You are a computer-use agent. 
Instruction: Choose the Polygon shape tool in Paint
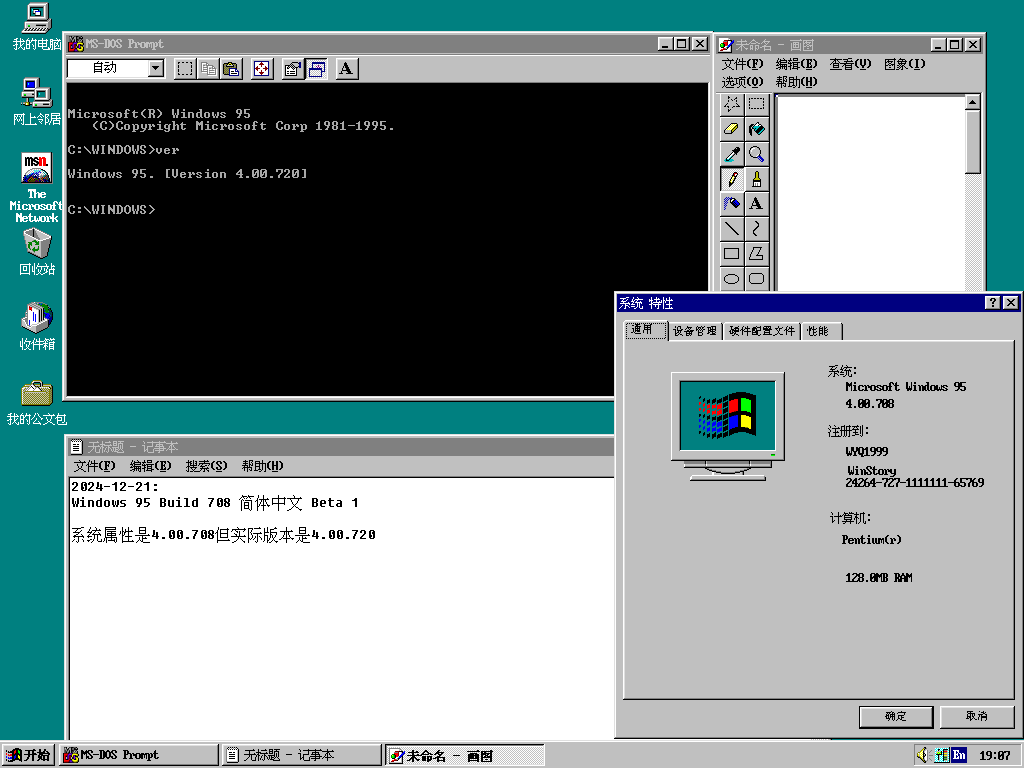point(756,253)
